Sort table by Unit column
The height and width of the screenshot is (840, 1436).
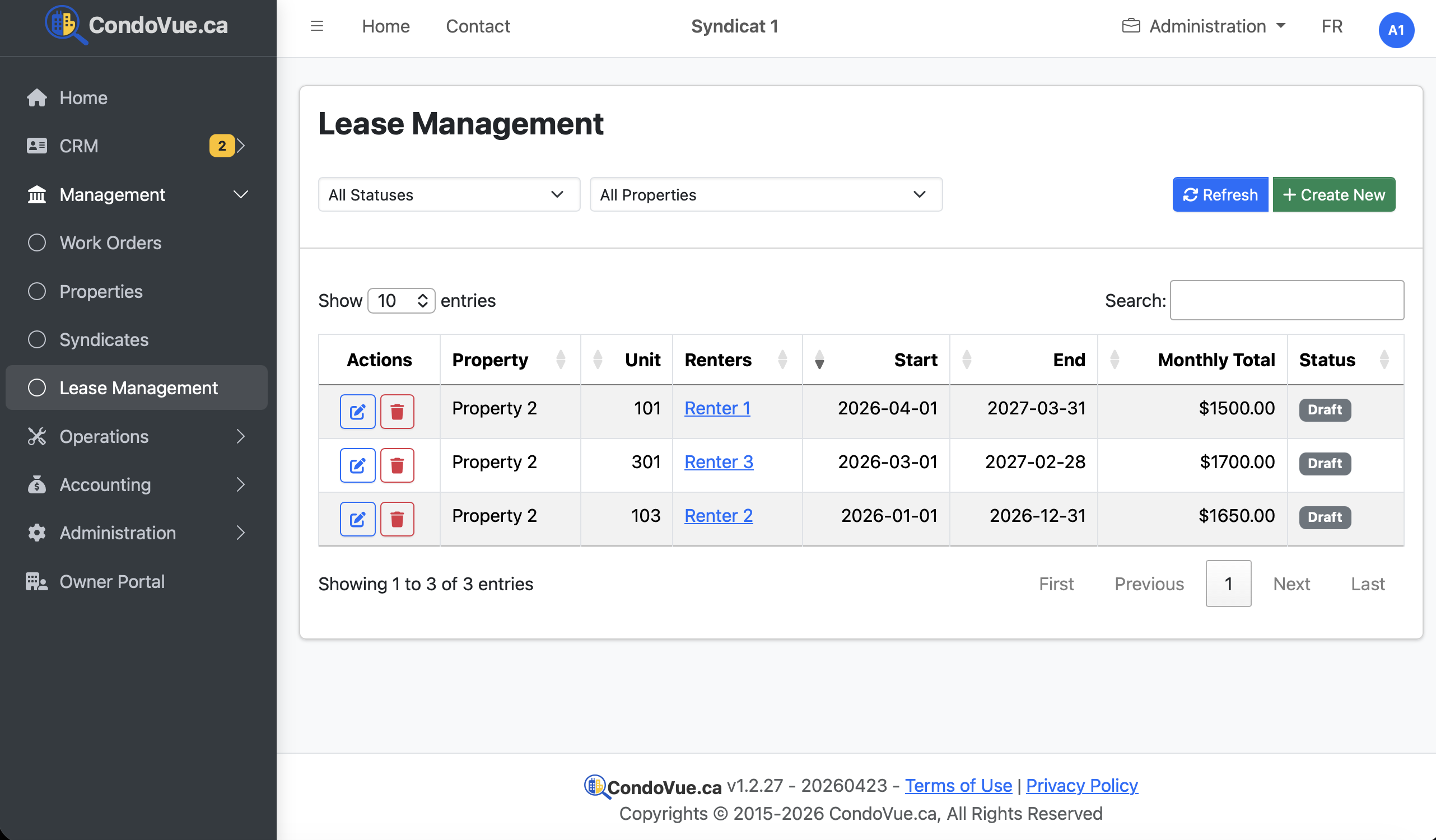626,360
